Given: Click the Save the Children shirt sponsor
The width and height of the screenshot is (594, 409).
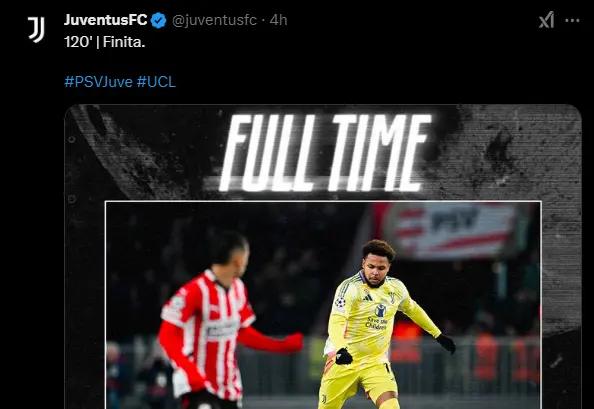Looking at the screenshot, I should (377, 318).
